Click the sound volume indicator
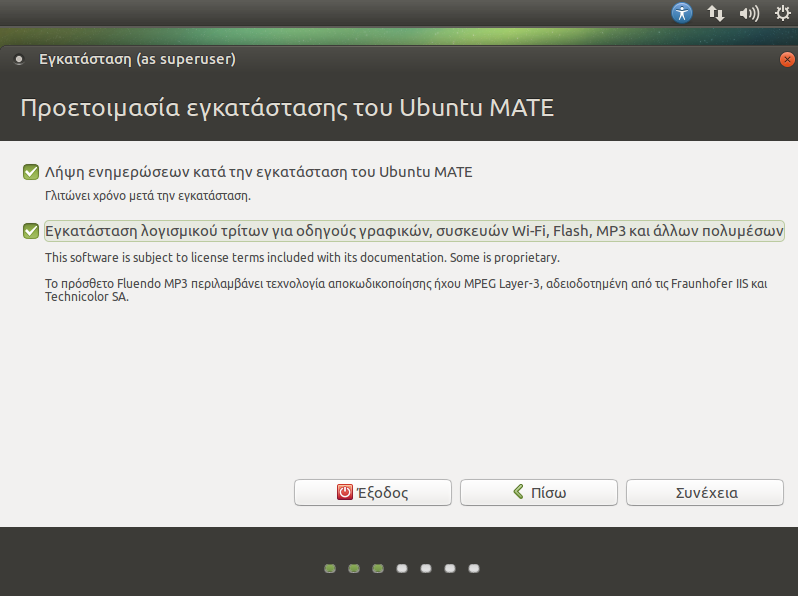798x596 pixels. click(748, 13)
